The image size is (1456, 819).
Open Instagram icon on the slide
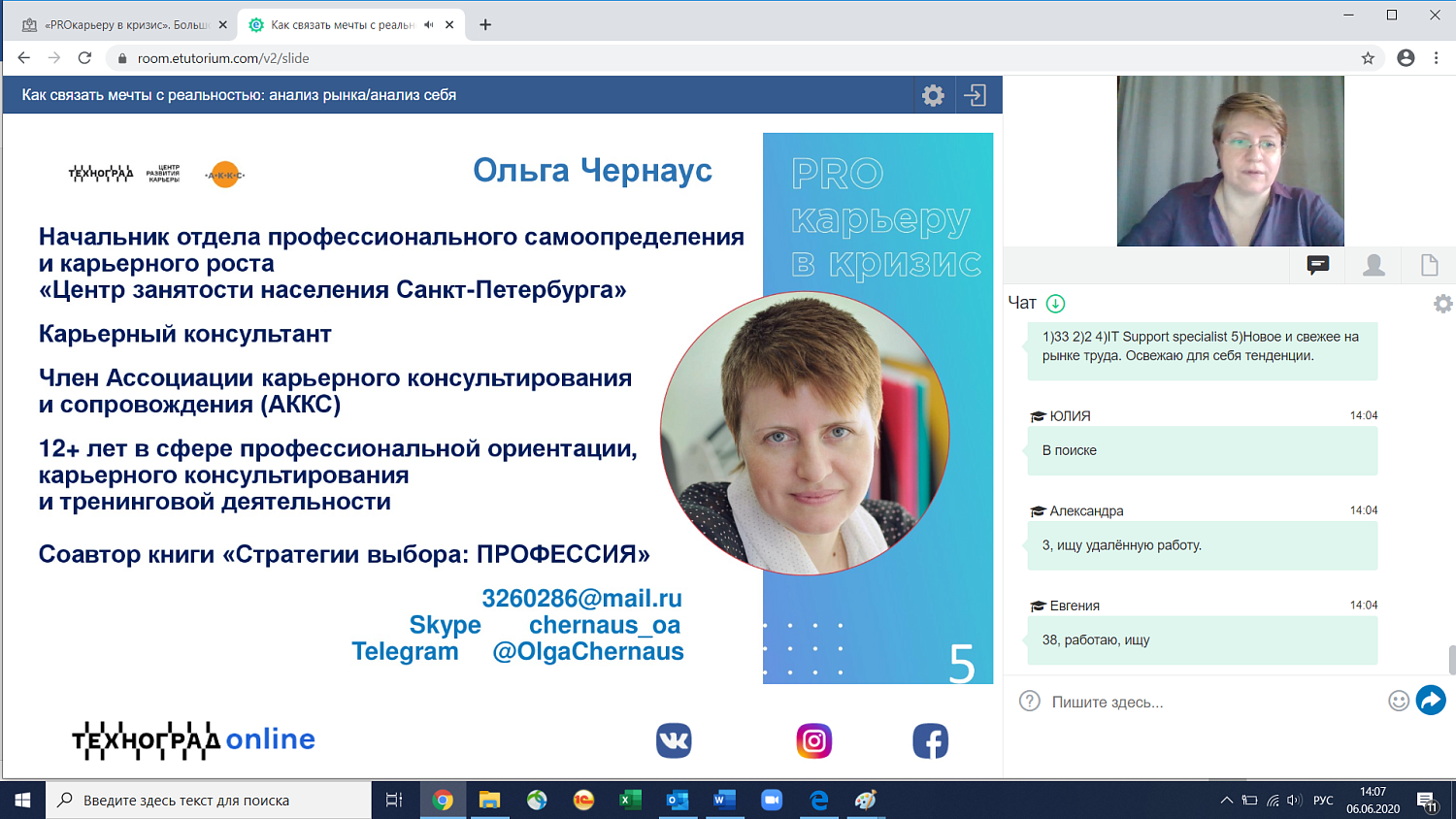(x=814, y=741)
